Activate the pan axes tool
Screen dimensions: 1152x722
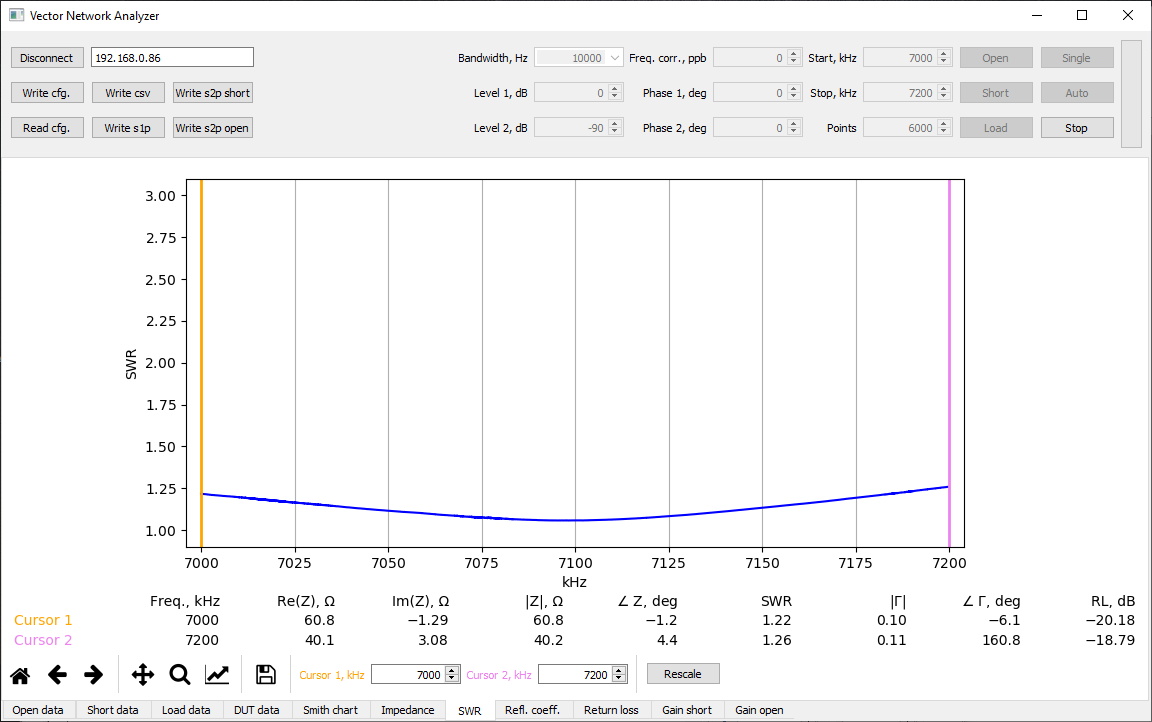point(143,675)
